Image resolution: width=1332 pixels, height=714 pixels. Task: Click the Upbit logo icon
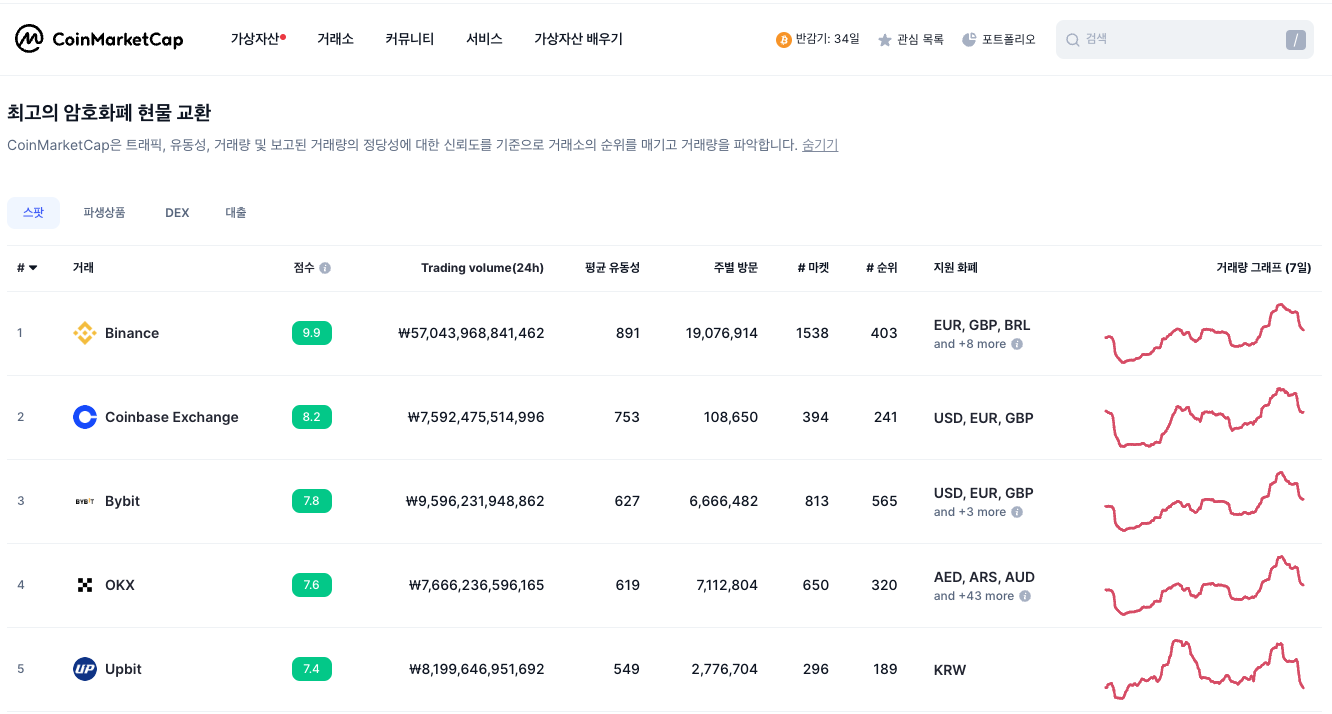click(x=85, y=669)
